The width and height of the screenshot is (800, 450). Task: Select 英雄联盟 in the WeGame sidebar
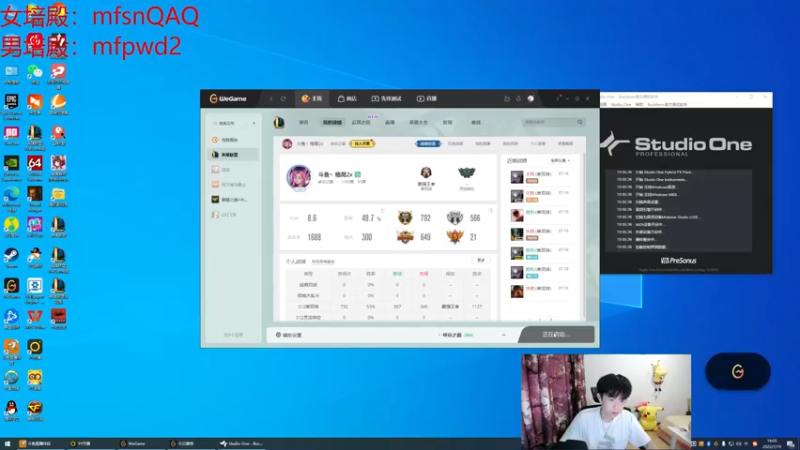pyautogui.click(x=233, y=155)
